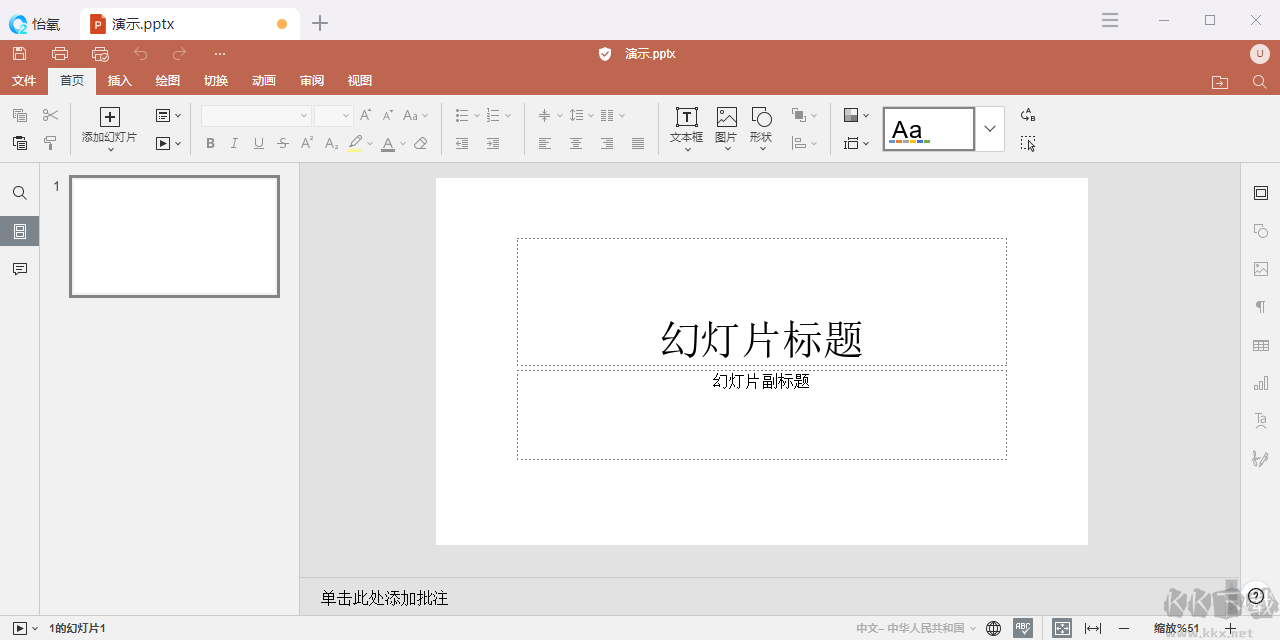1280x640 pixels.
Task: Open the 文件 menu
Action: point(24,81)
